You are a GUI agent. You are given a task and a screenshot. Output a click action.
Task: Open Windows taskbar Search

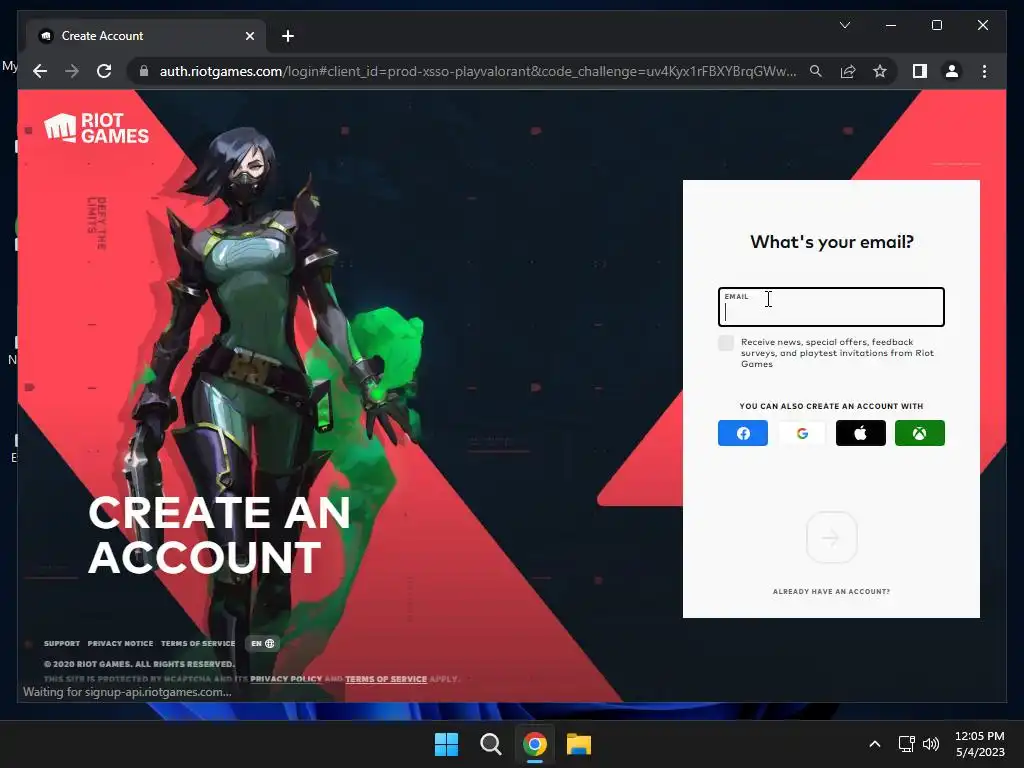[x=490, y=744]
